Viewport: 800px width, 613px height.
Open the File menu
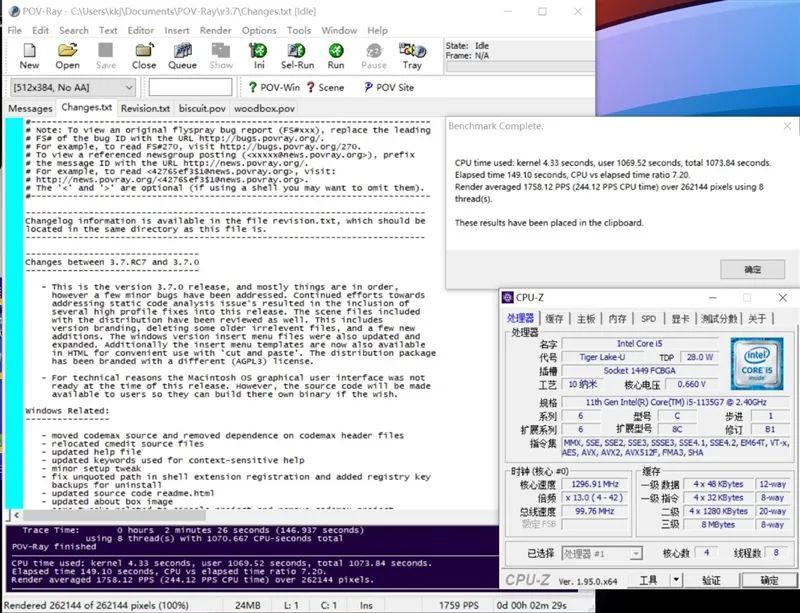15,31
